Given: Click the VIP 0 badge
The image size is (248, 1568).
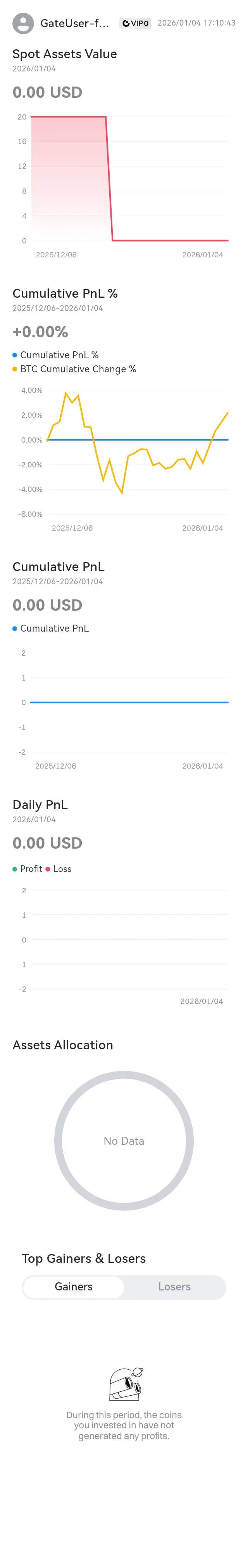Looking at the screenshot, I should tap(135, 23).
